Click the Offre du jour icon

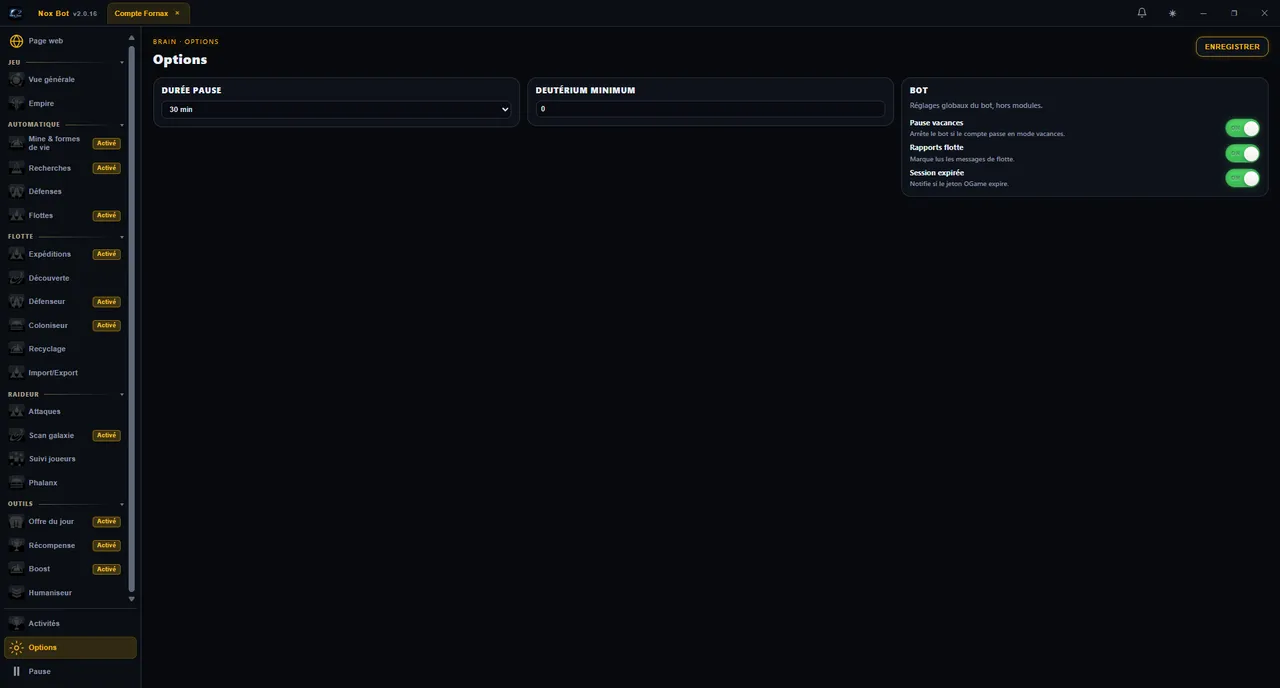pyautogui.click(x=16, y=521)
